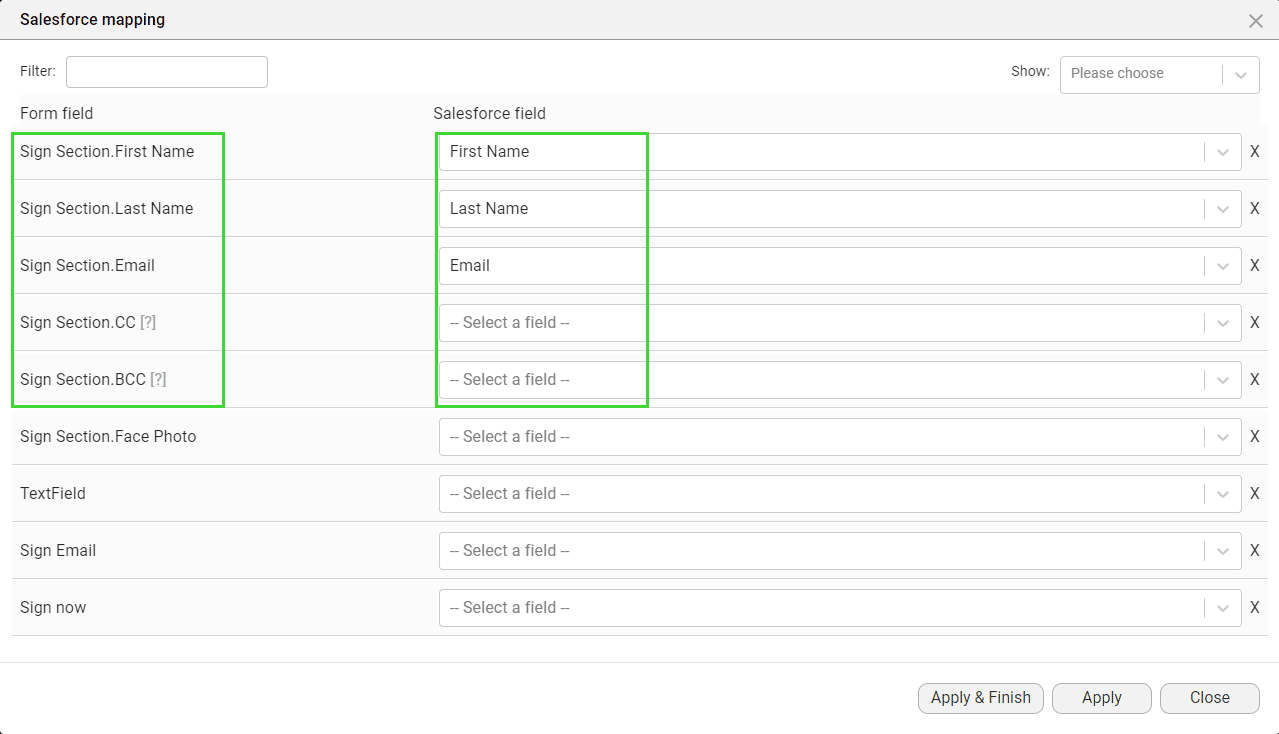Viewport: 1279px width, 734px height.
Task: Remove the Sign Section.BCC mapping
Action: [x=1255, y=379]
